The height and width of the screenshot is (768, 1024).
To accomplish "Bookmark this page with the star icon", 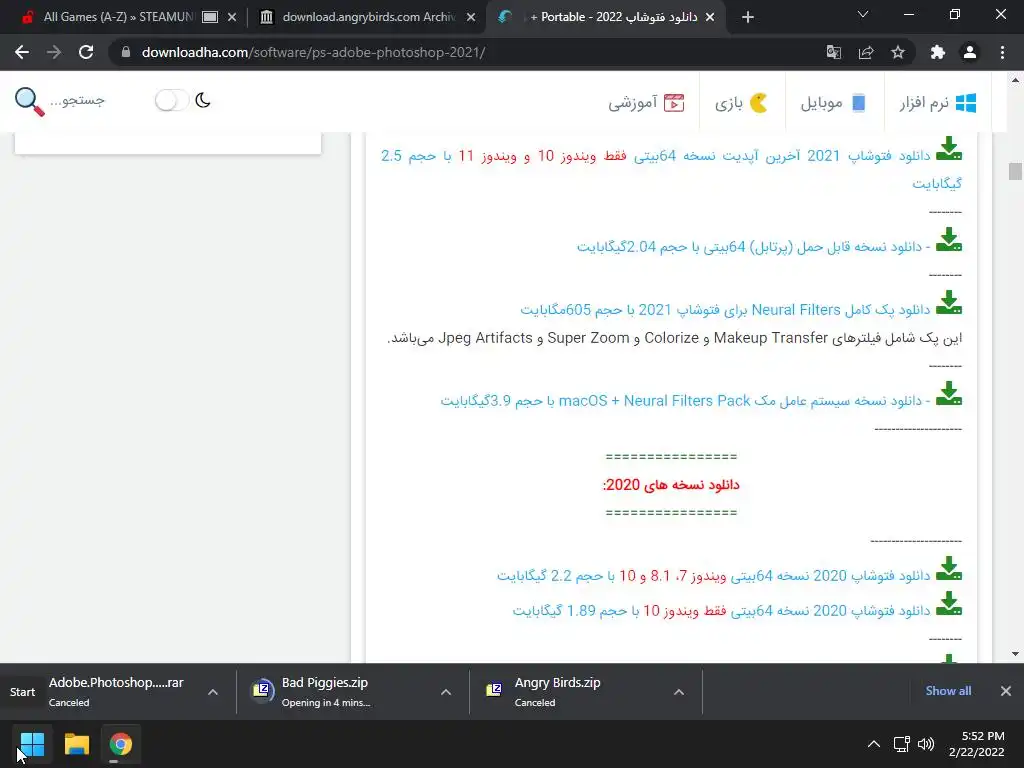I will [898, 52].
